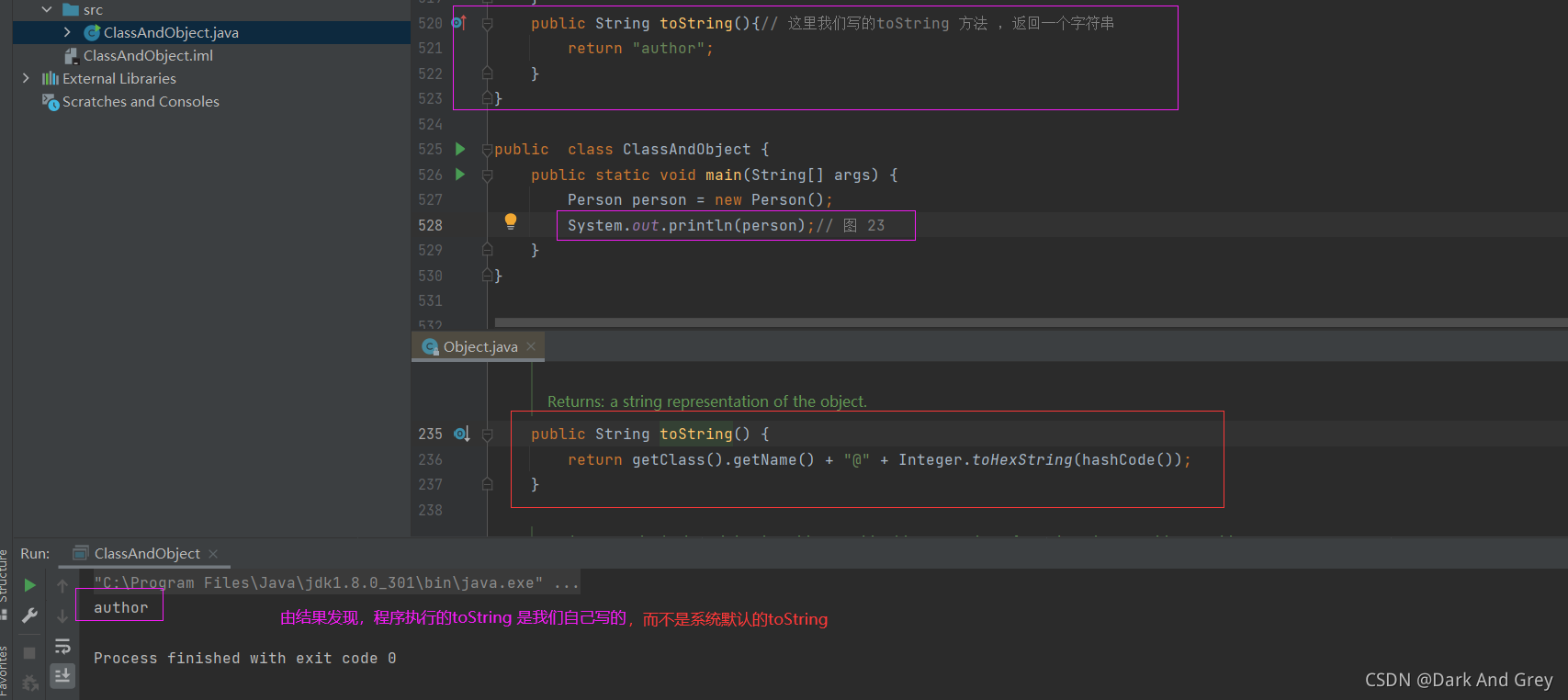1568x700 pixels.
Task: Click return "author"; on line 521
Action: click(640, 48)
